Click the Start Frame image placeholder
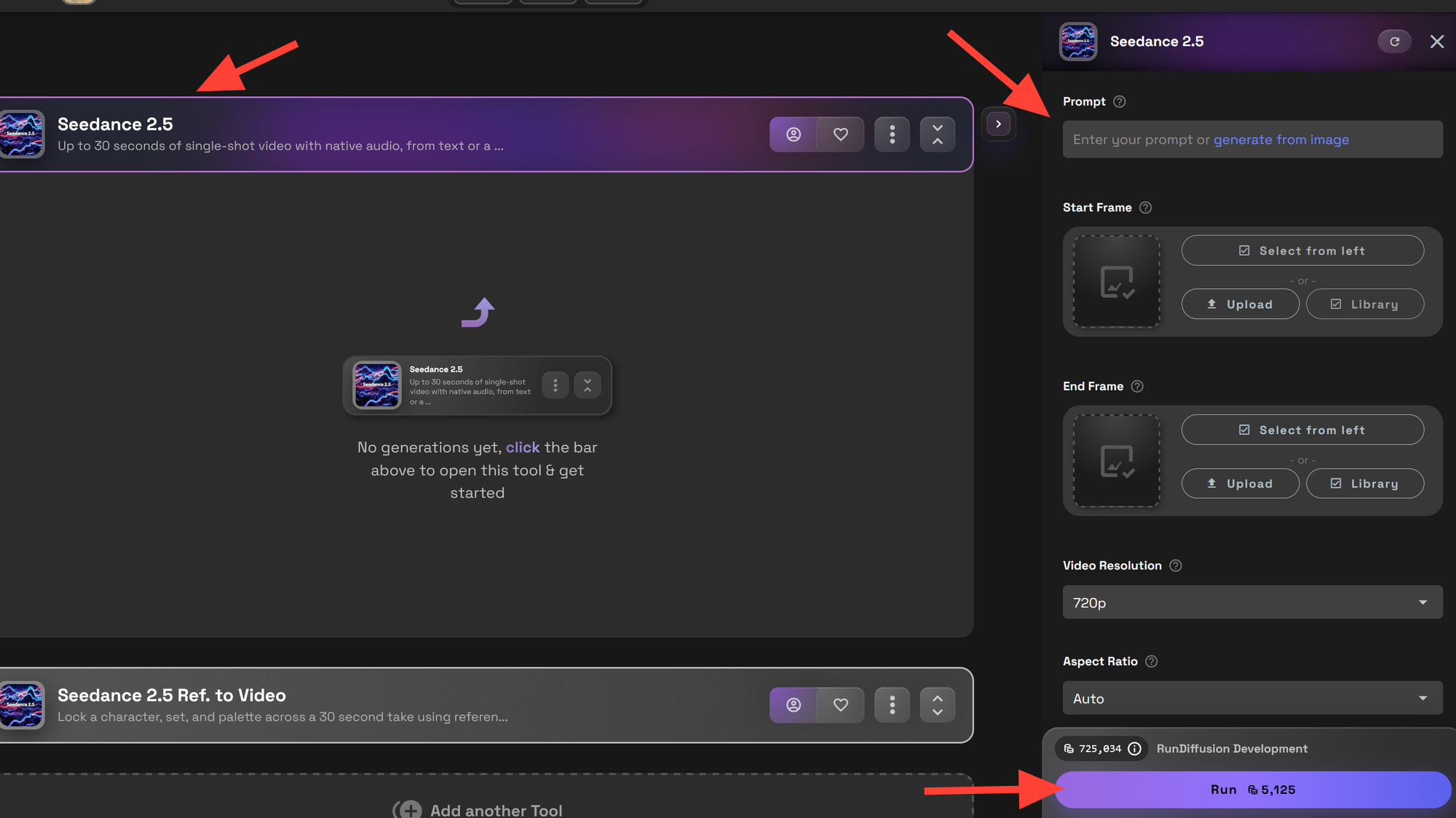The height and width of the screenshot is (818, 1456). pos(1116,281)
